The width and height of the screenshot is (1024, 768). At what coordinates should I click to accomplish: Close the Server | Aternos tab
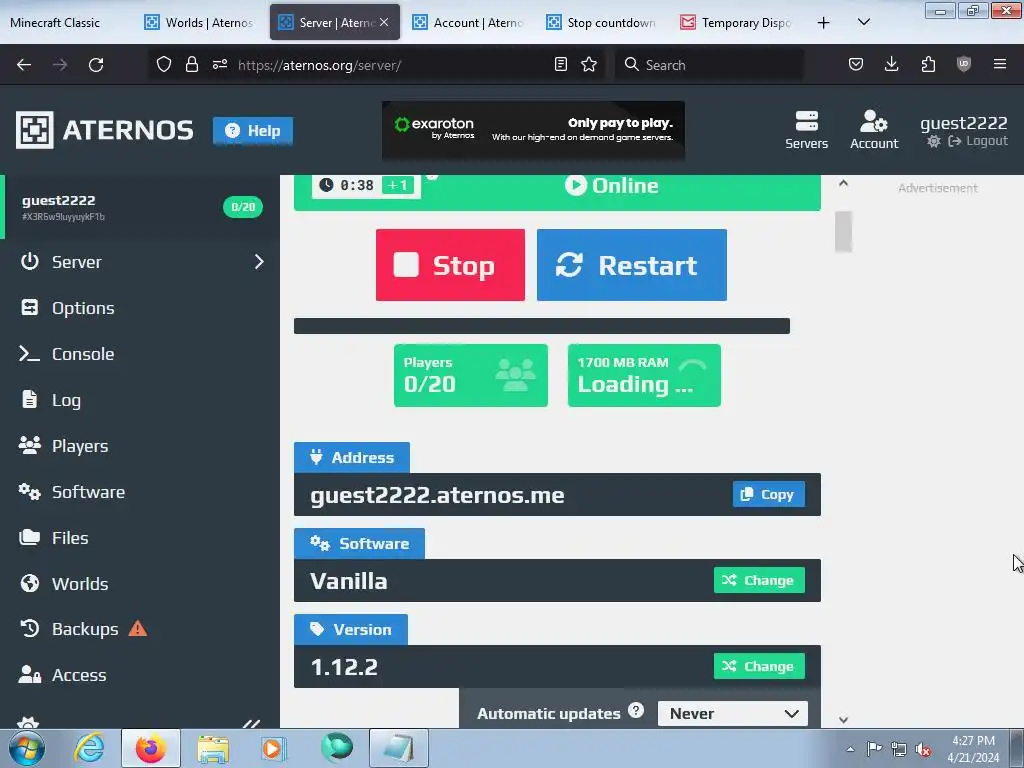[x=384, y=22]
